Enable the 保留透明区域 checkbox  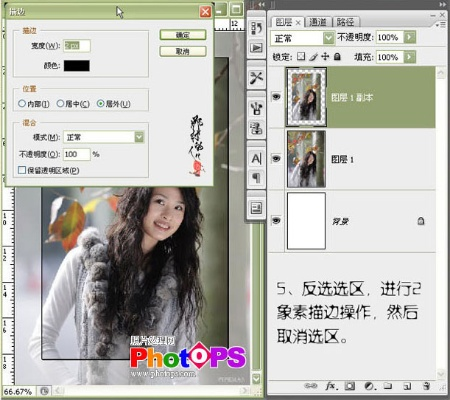click(22, 170)
